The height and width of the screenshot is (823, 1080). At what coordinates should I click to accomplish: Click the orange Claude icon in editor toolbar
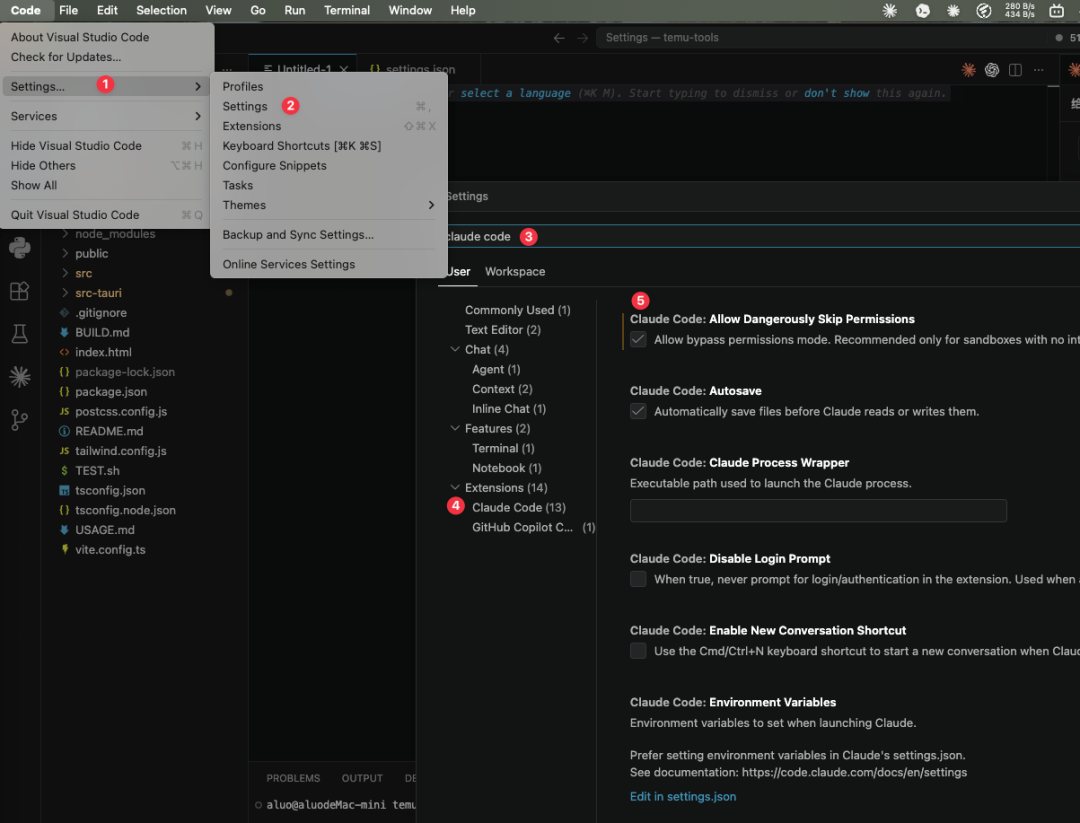(x=968, y=70)
